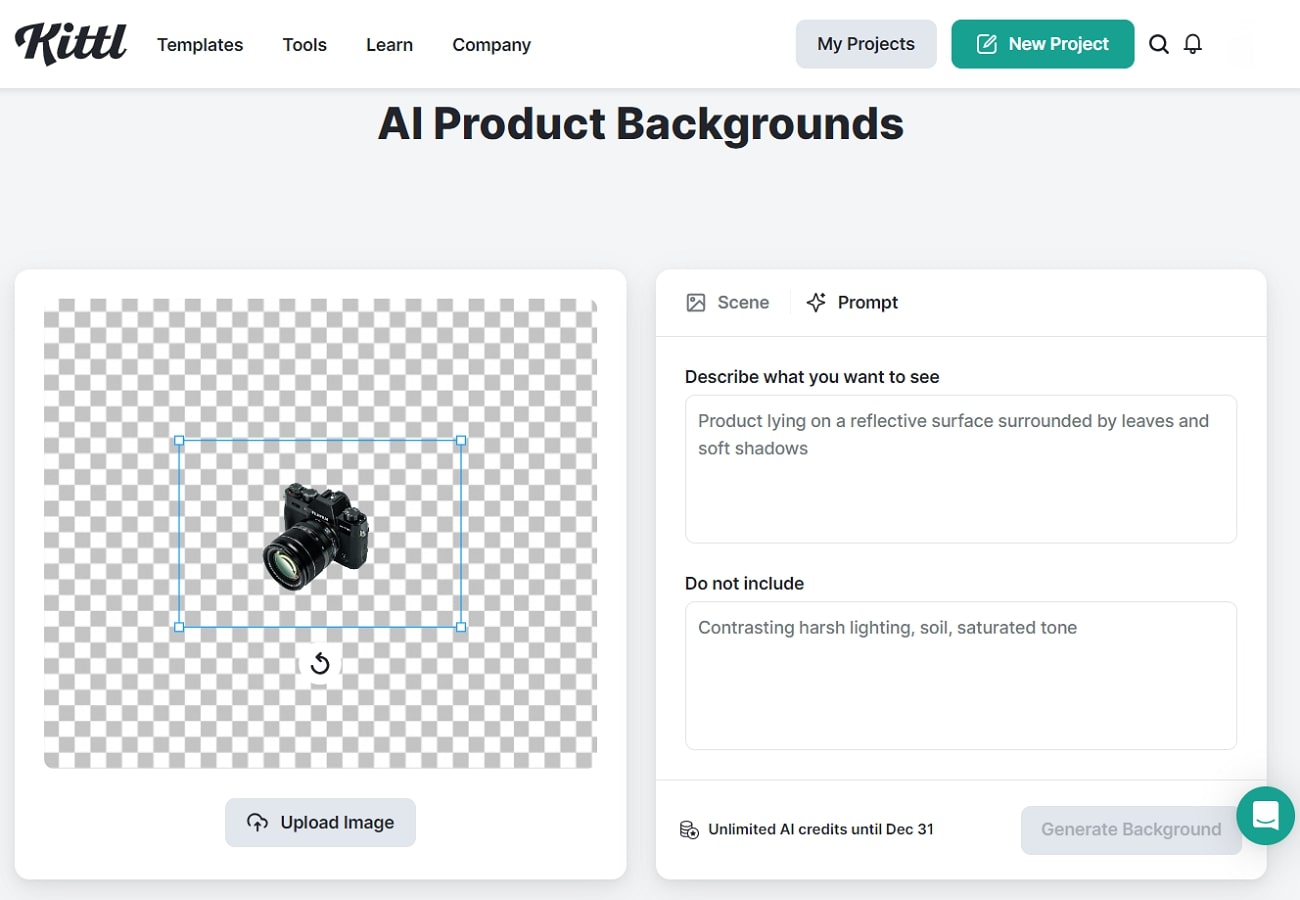Screen dimensions: 1300x900
Task: Open the live chat bubble
Action: pyautogui.click(x=1265, y=816)
